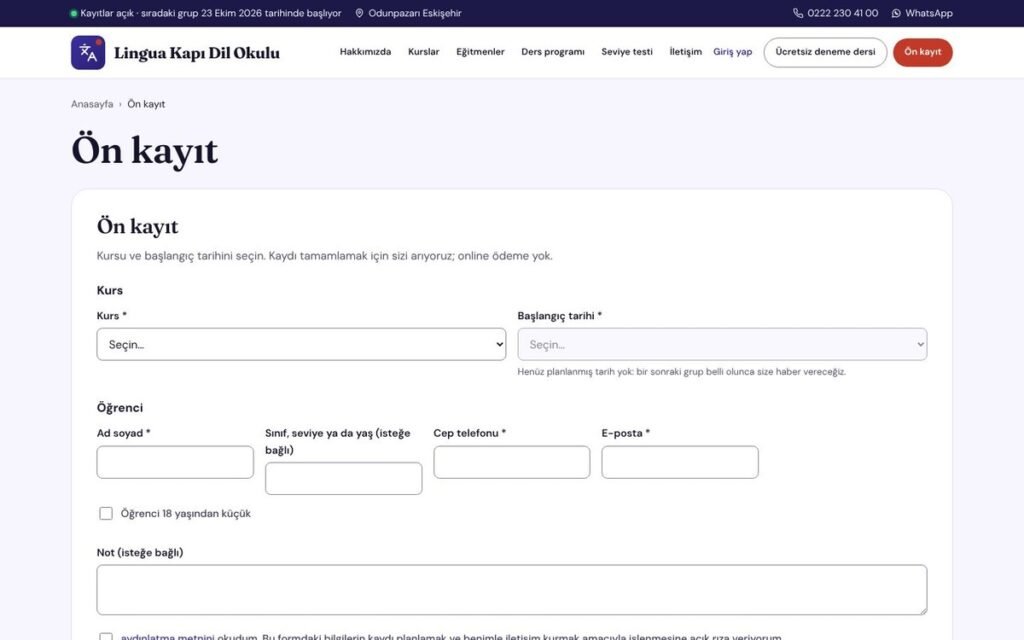Click the Ücretsiz deneme dersi button
This screenshot has height=640, width=1024.
tap(825, 52)
